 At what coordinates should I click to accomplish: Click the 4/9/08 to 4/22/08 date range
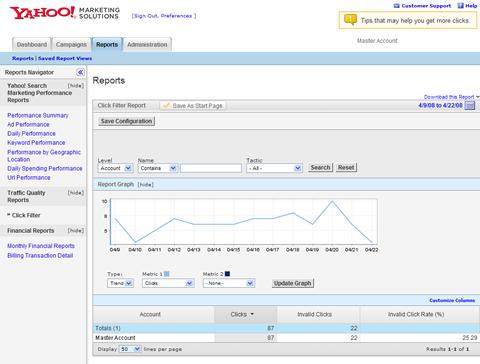440,105
